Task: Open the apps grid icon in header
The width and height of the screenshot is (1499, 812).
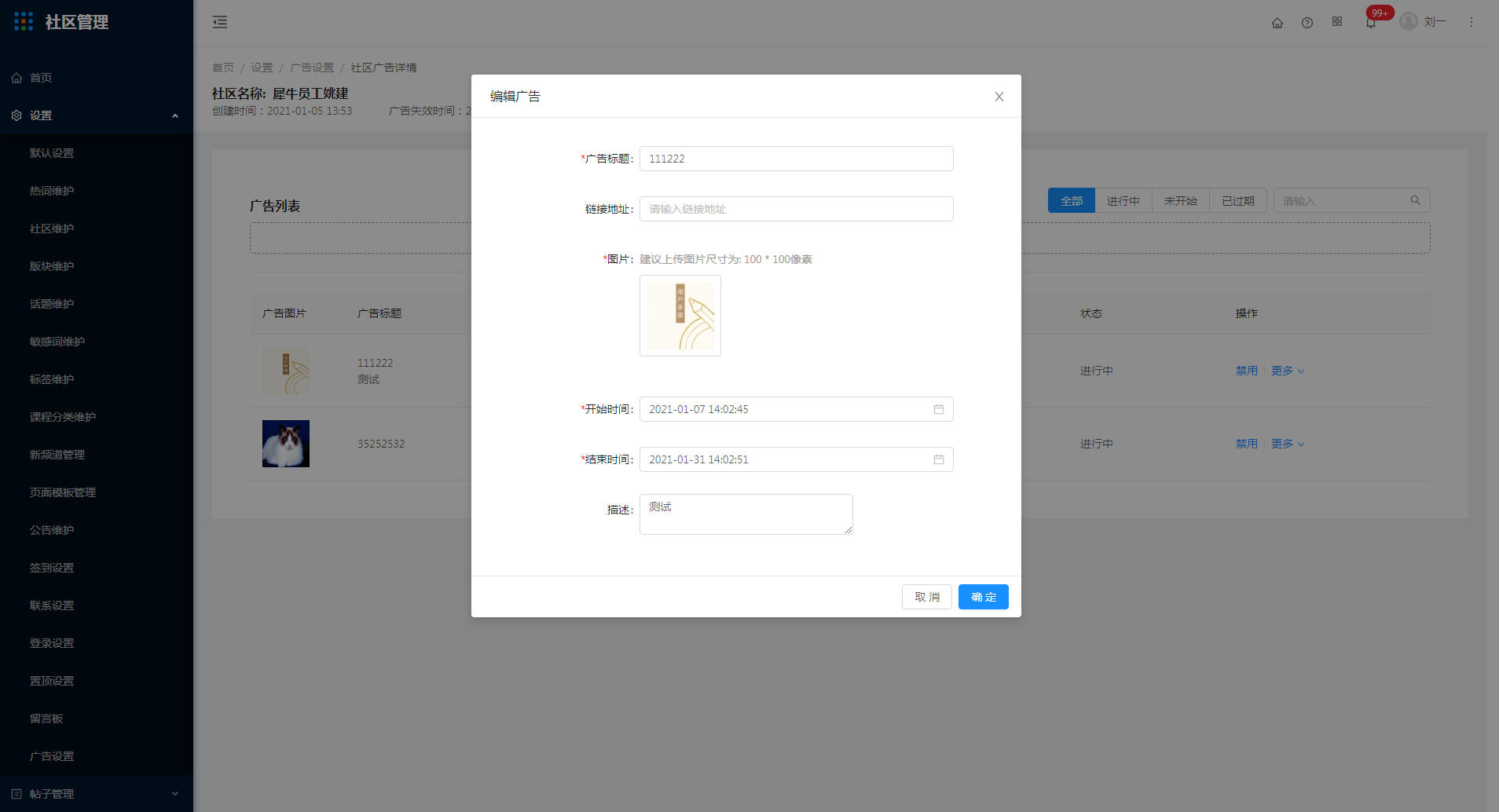Action: point(1337,22)
